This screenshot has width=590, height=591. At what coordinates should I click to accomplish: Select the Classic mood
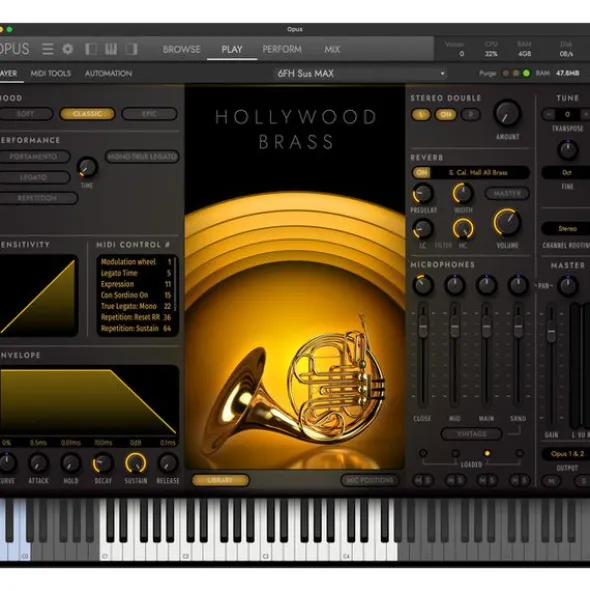coord(87,114)
